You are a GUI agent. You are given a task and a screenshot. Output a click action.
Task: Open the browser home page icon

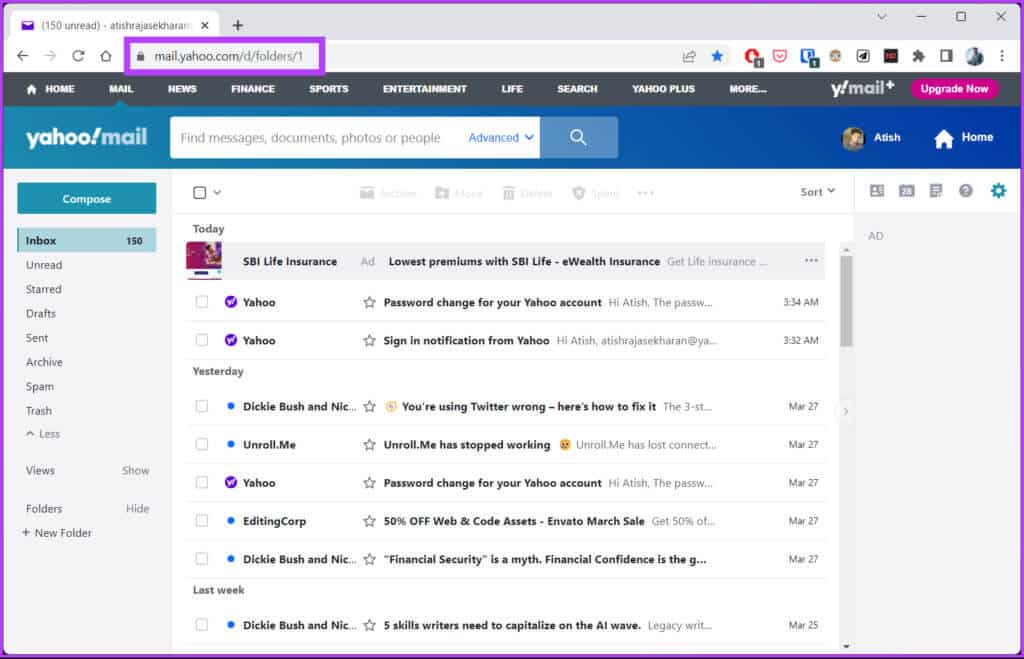click(x=106, y=56)
